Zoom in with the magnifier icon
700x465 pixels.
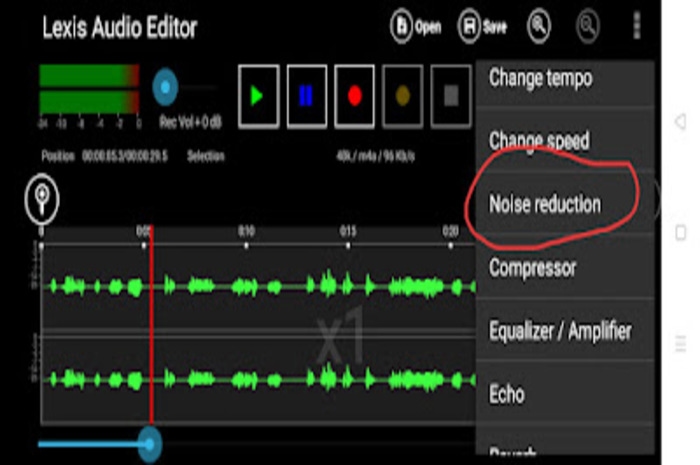pos(539,26)
